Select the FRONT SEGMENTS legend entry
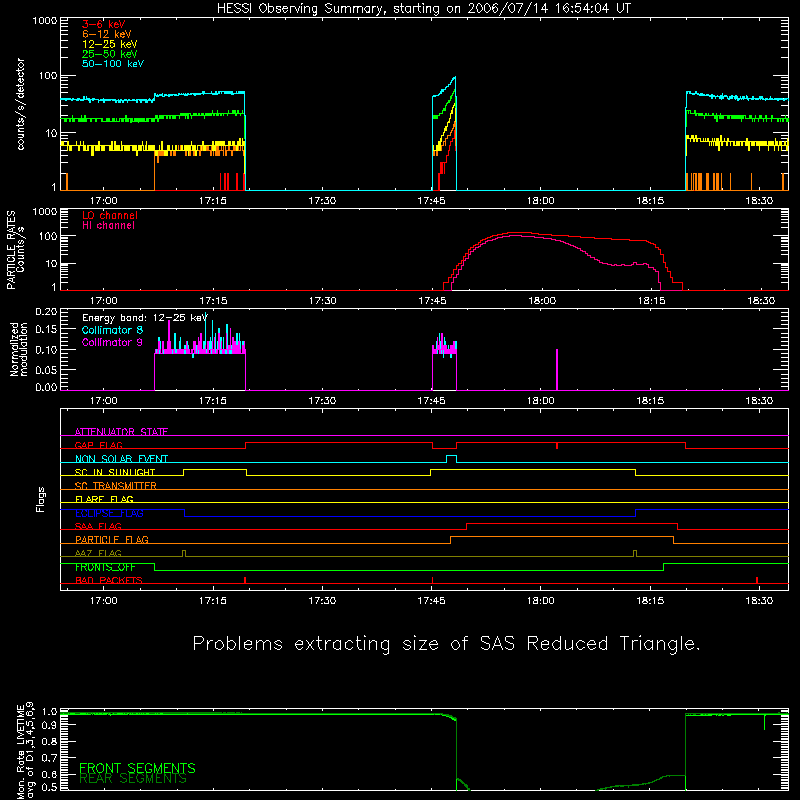 point(137,768)
